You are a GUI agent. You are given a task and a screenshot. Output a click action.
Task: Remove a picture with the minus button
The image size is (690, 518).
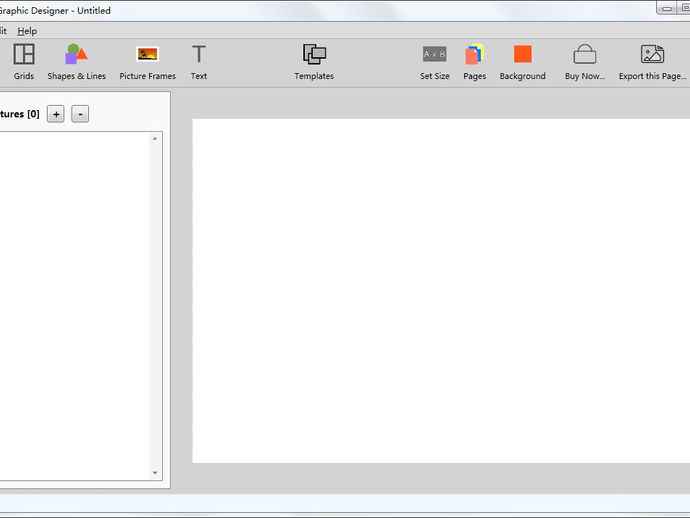[80, 114]
